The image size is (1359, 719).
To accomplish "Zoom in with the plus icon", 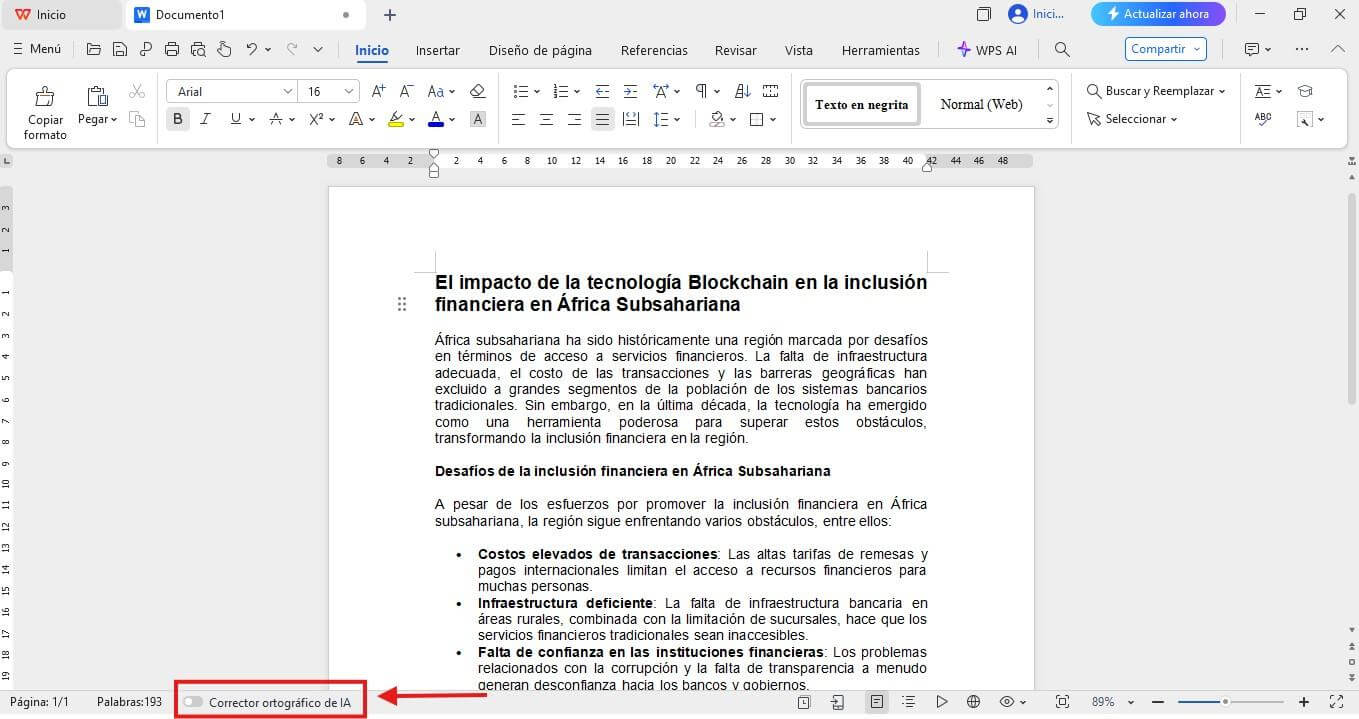I will 1304,702.
